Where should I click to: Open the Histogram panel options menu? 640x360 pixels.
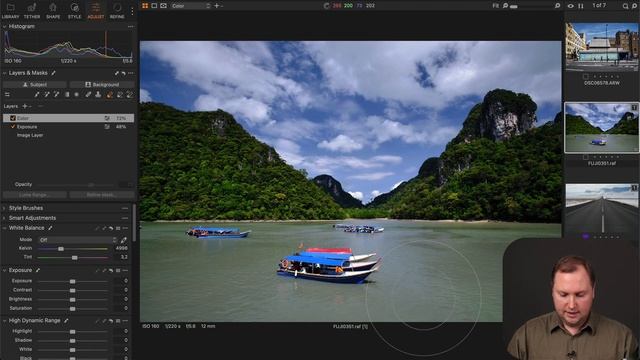click(131, 27)
